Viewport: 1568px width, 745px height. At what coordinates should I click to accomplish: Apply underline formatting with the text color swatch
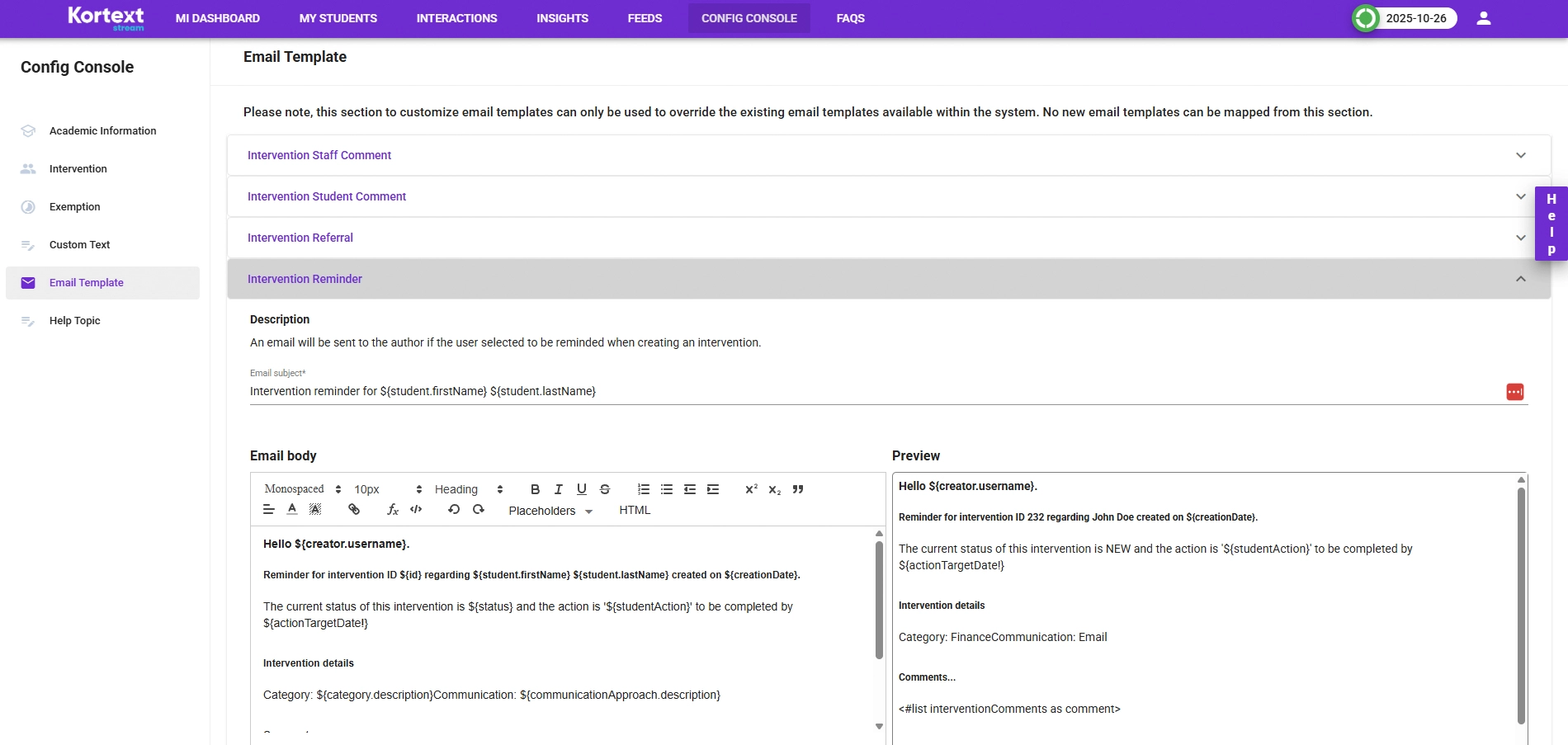click(x=291, y=509)
